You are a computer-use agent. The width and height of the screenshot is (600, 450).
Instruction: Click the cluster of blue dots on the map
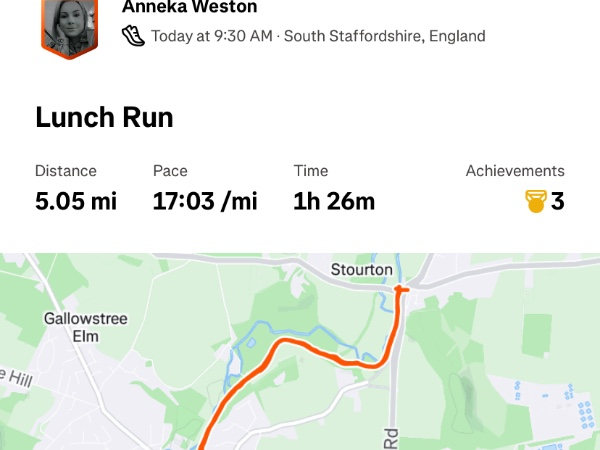(x=582, y=411)
